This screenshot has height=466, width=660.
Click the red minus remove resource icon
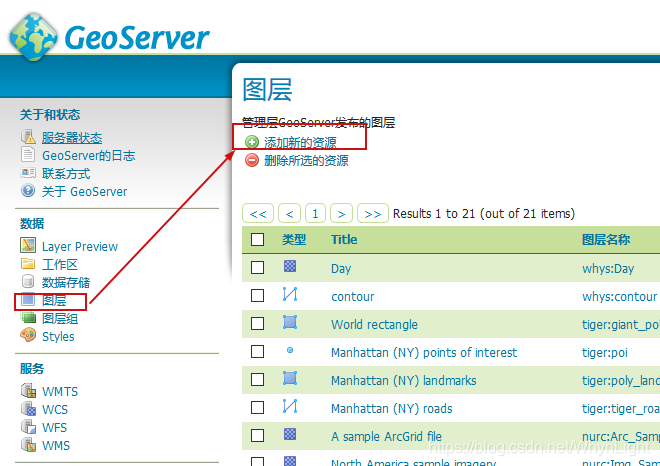252,160
